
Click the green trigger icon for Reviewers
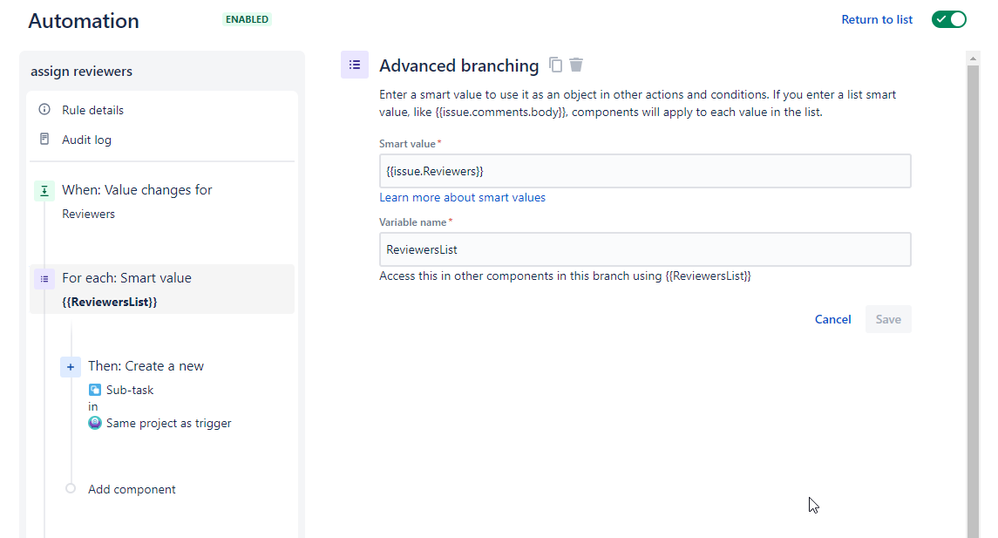point(45,190)
